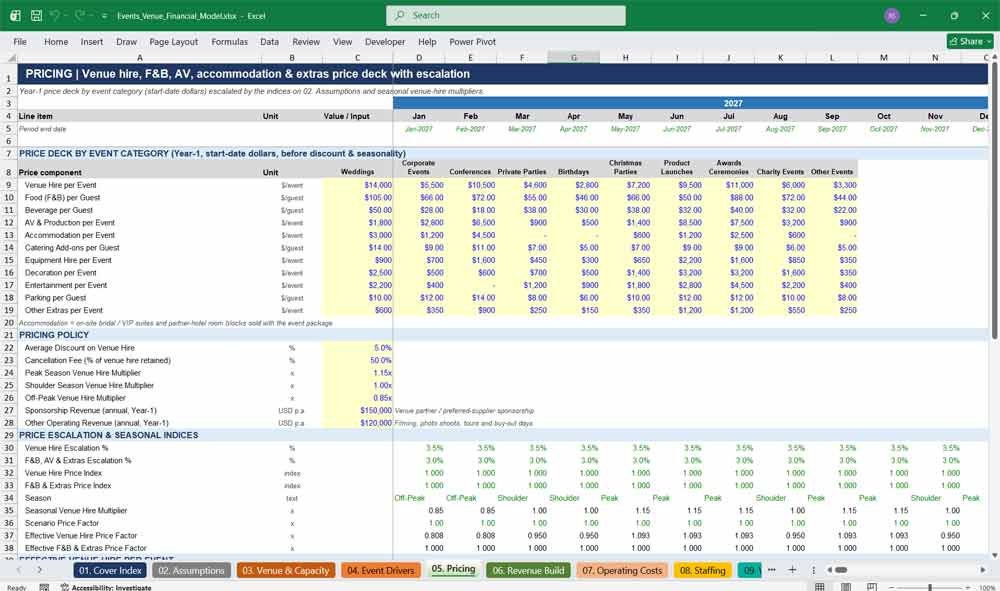Select Average Discount value 5.0%
Viewport: 1000px width, 591px height.
(x=358, y=347)
